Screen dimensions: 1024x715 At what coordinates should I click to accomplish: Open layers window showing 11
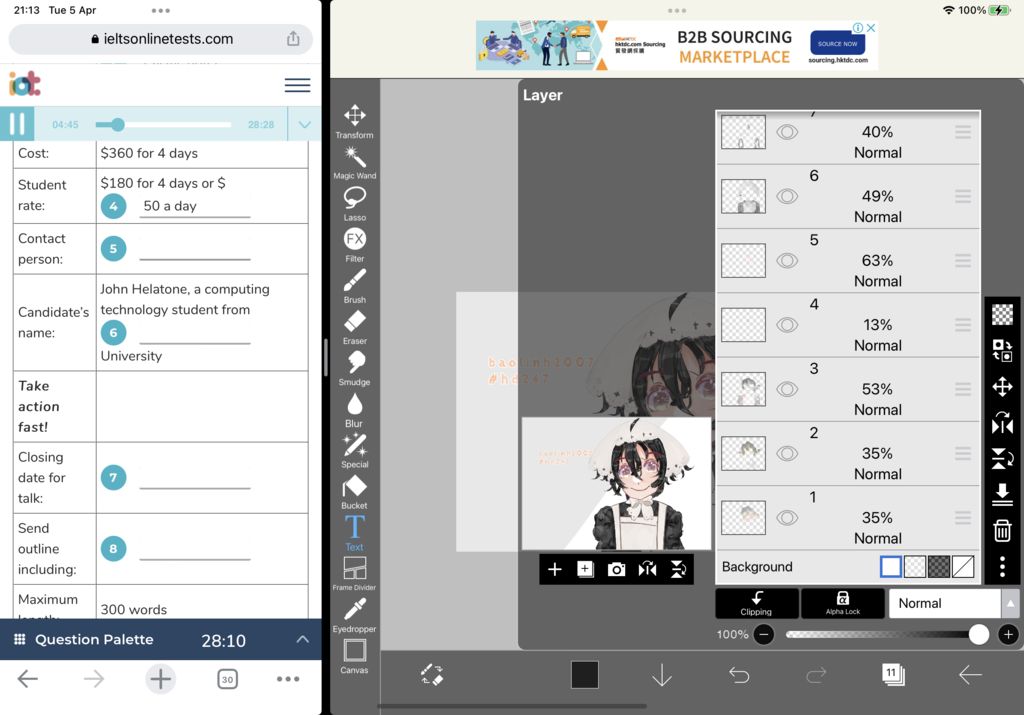[x=893, y=674]
